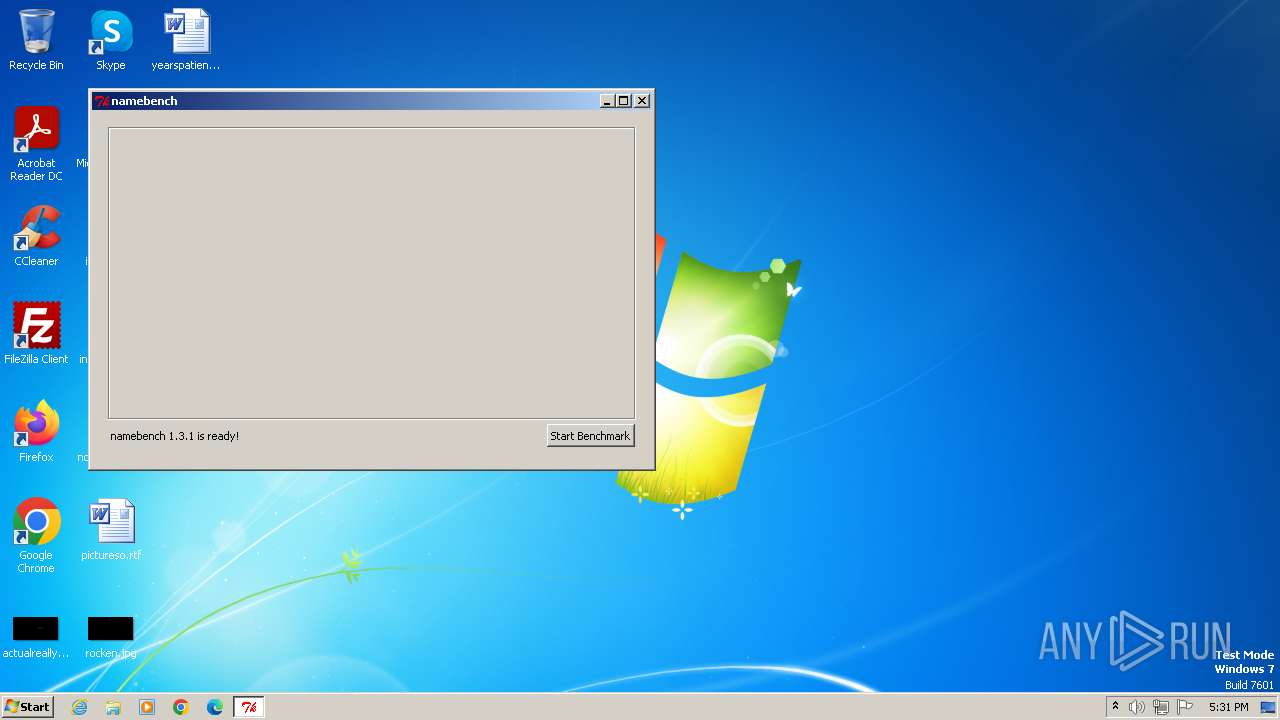The image size is (1280, 720).
Task: Select the yearspatien Word document icon
Action: [x=186, y=40]
